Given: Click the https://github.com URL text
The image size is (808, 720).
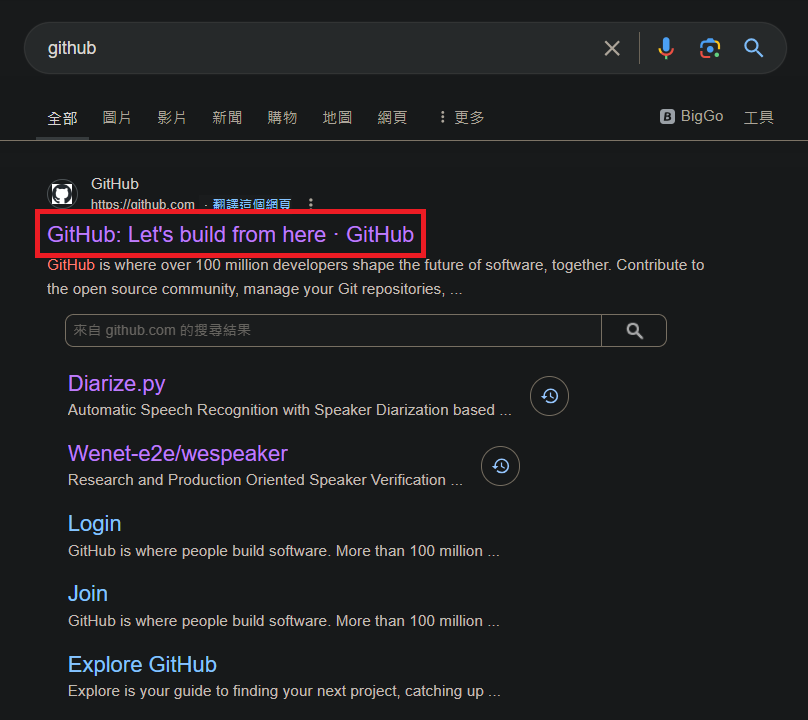Looking at the screenshot, I should click(143, 204).
